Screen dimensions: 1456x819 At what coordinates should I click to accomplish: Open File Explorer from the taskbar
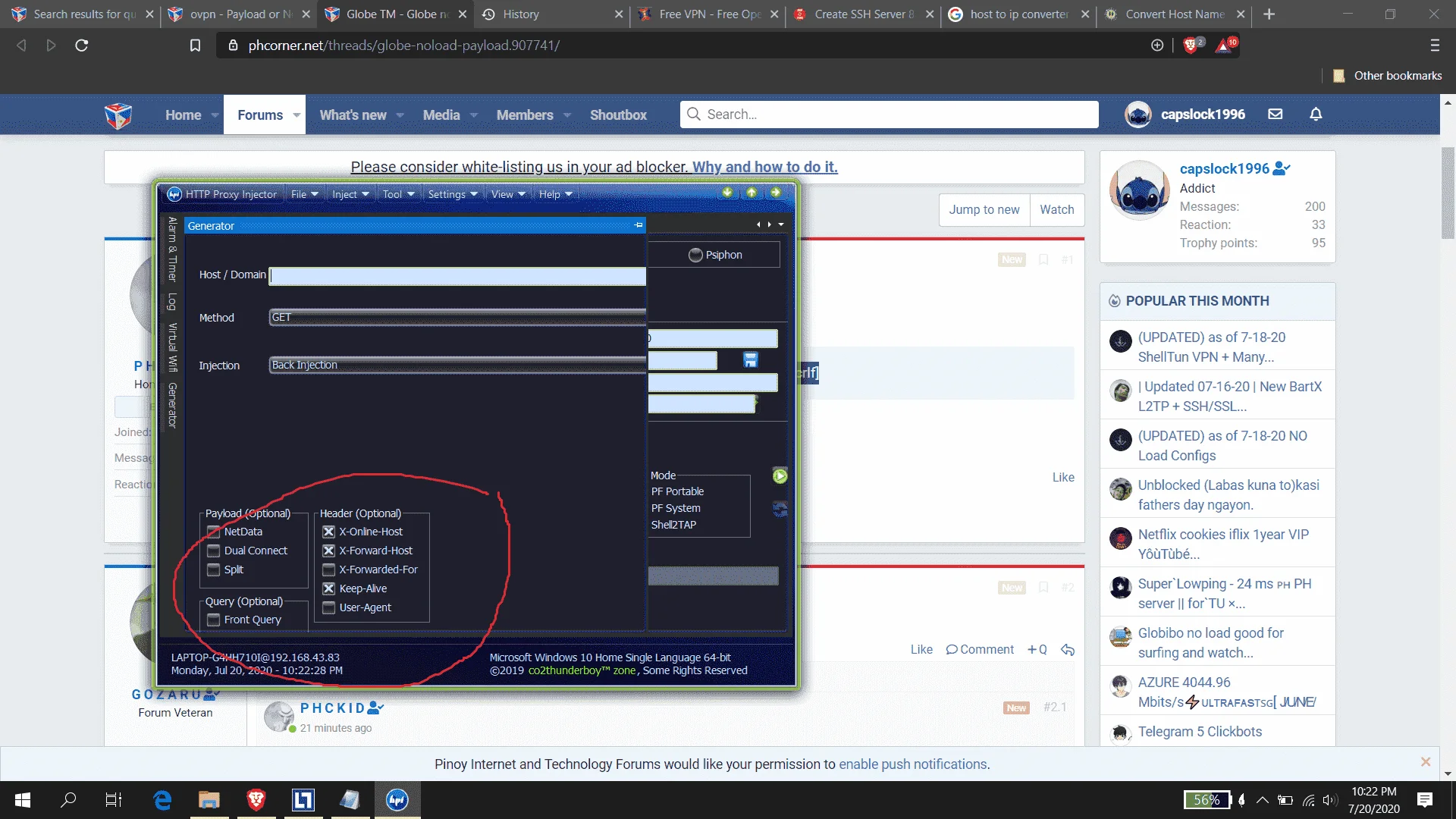[209, 800]
